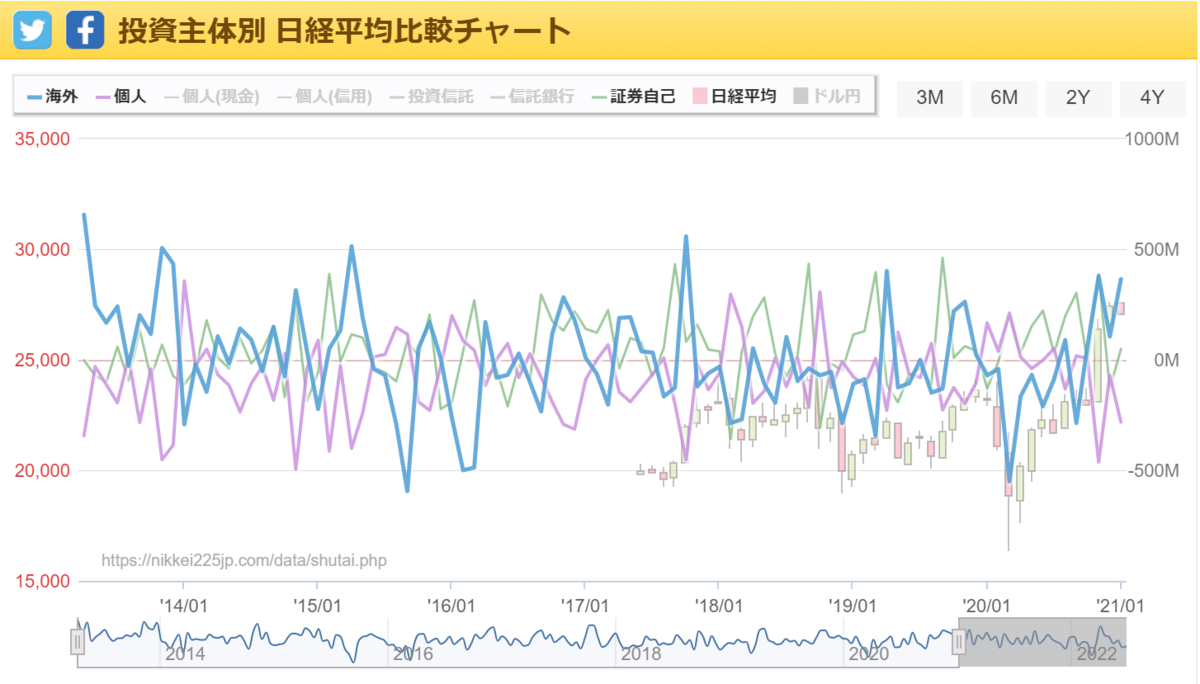Viewport: 1200px width, 684px height.
Task: Share chart via Twitter icon
Action: [x=32, y=31]
